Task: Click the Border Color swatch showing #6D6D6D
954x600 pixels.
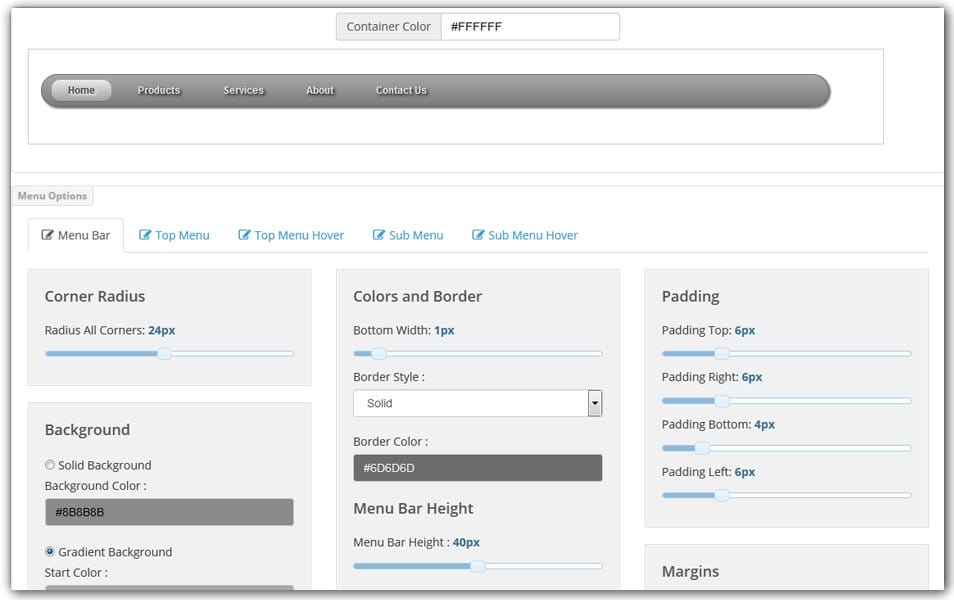Action: 477,468
